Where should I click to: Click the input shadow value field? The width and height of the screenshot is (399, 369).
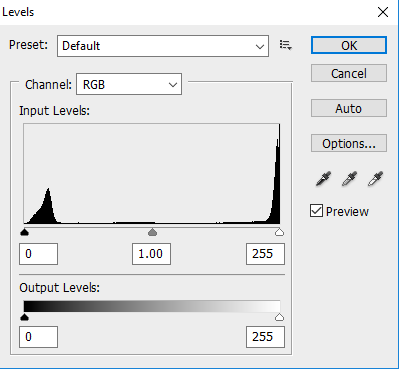pos(38,254)
